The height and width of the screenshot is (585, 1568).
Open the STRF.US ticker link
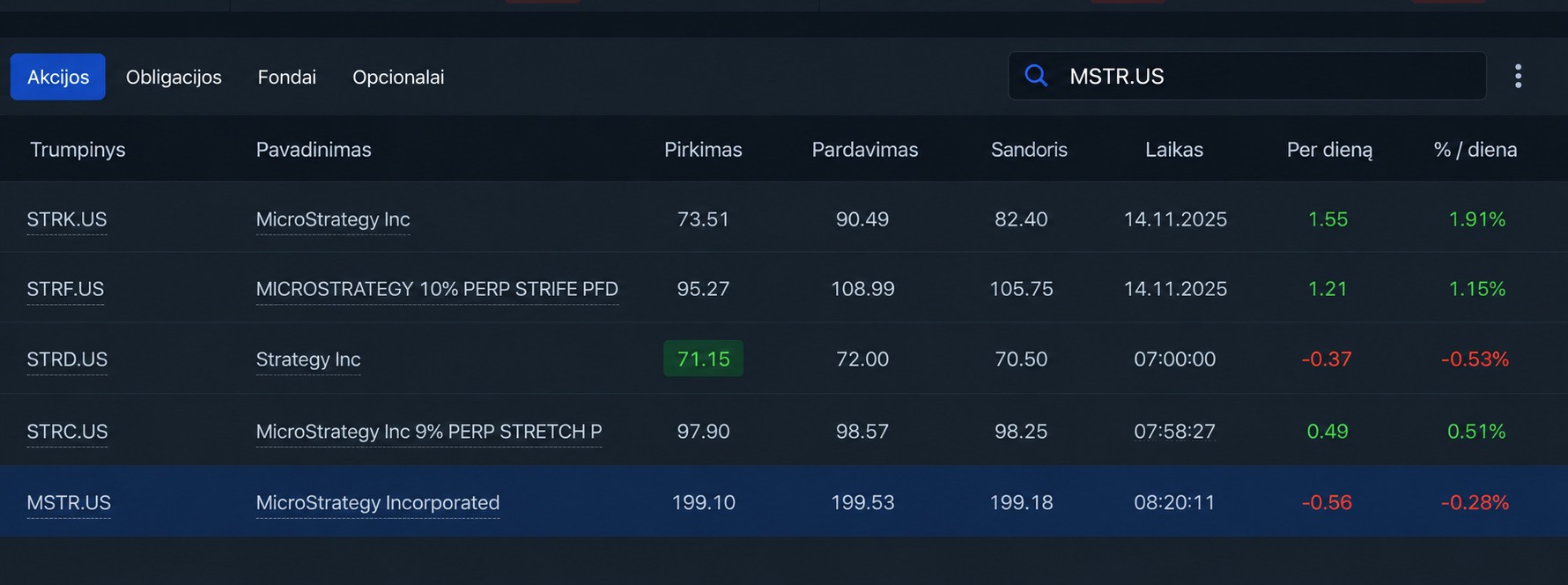tap(65, 289)
